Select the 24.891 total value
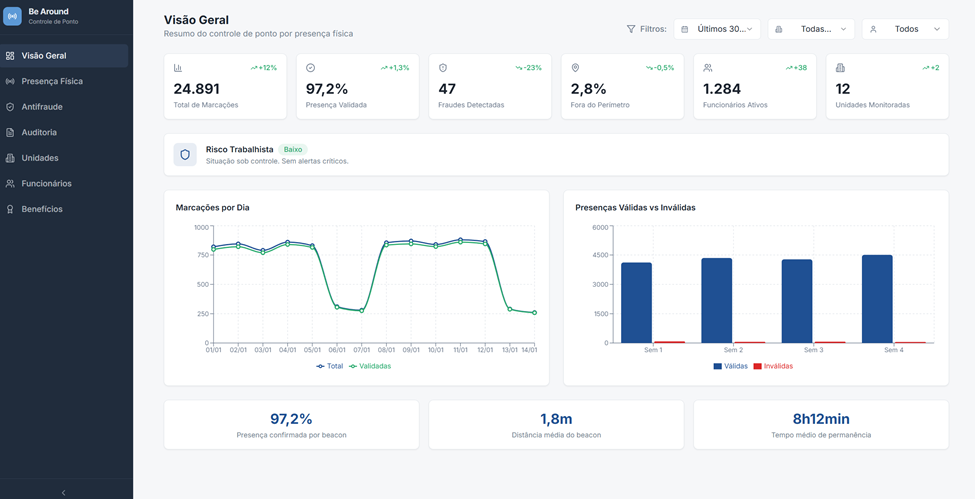The height and width of the screenshot is (499, 975). (x=196, y=88)
